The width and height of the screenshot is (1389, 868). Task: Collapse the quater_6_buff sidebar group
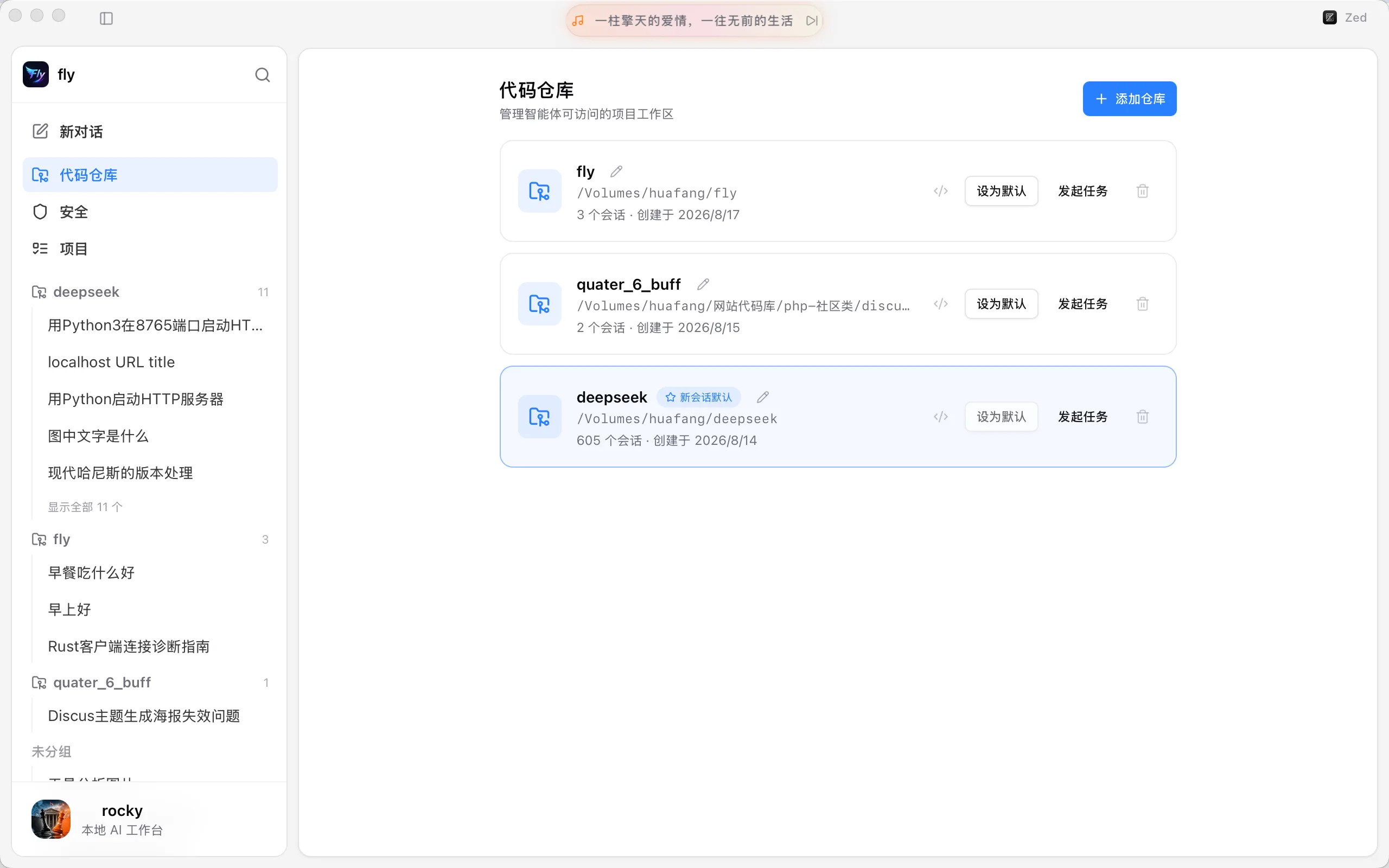click(150, 682)
